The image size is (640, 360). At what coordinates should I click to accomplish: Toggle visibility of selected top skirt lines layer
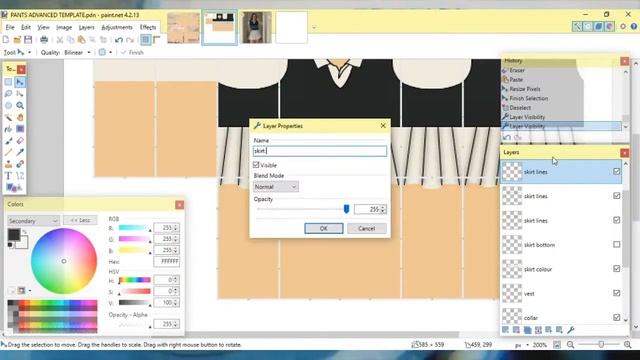[x=616, y=171]
